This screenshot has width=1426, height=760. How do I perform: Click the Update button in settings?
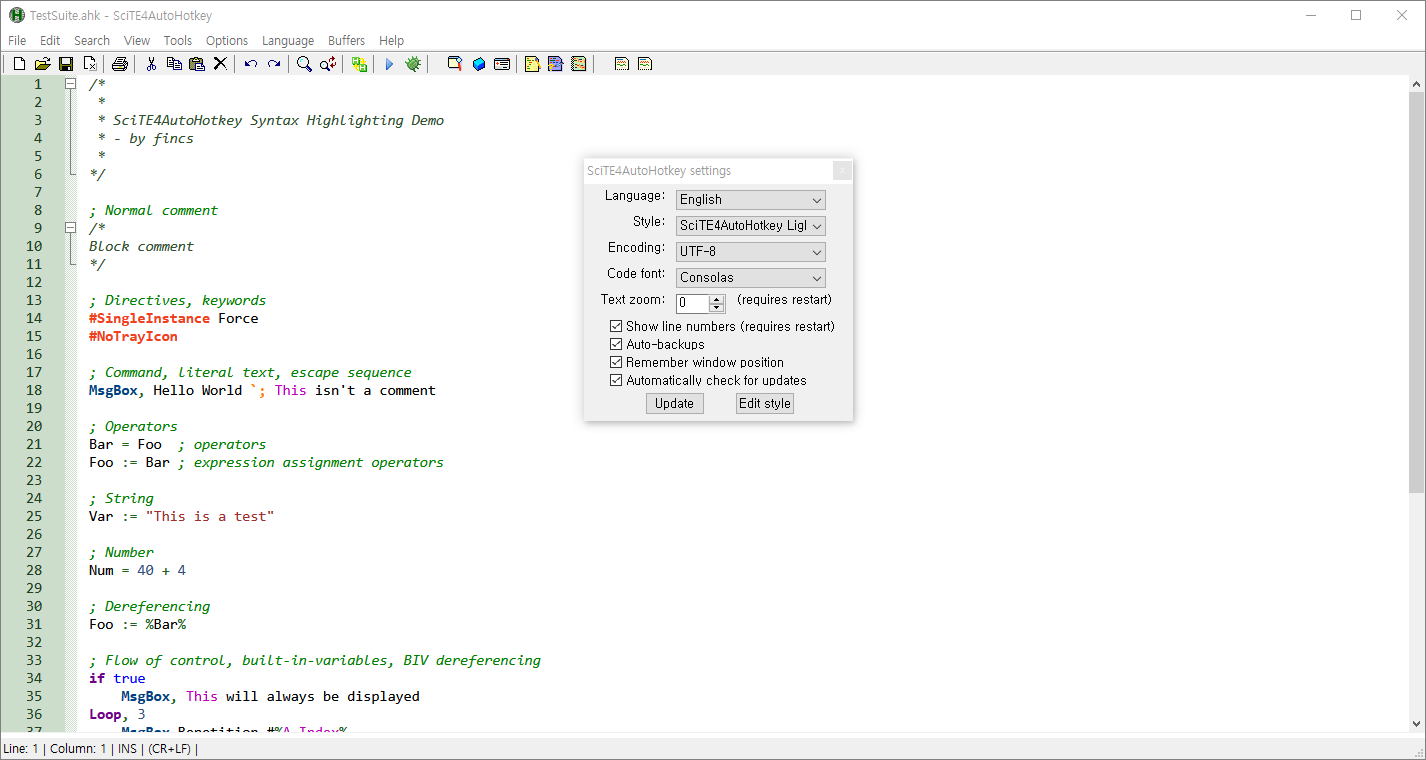pyautogui.click(x=674, y=404)
